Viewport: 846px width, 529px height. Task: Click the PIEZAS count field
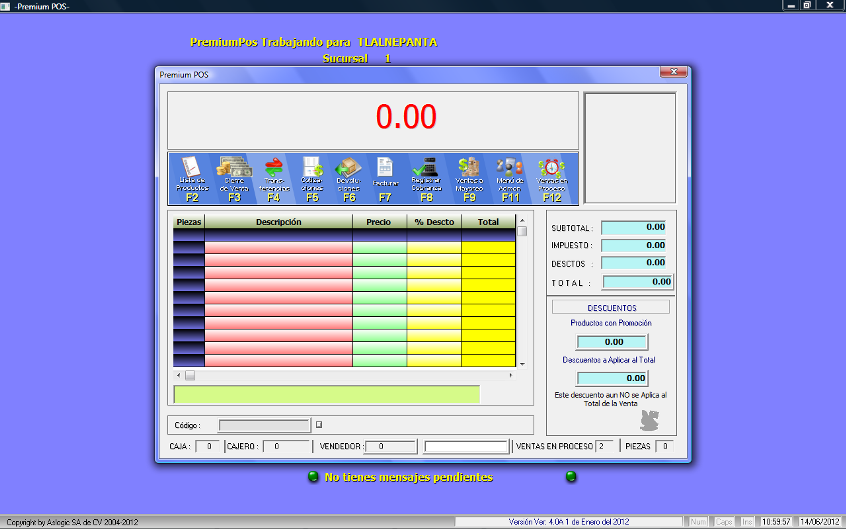point(665,446)
